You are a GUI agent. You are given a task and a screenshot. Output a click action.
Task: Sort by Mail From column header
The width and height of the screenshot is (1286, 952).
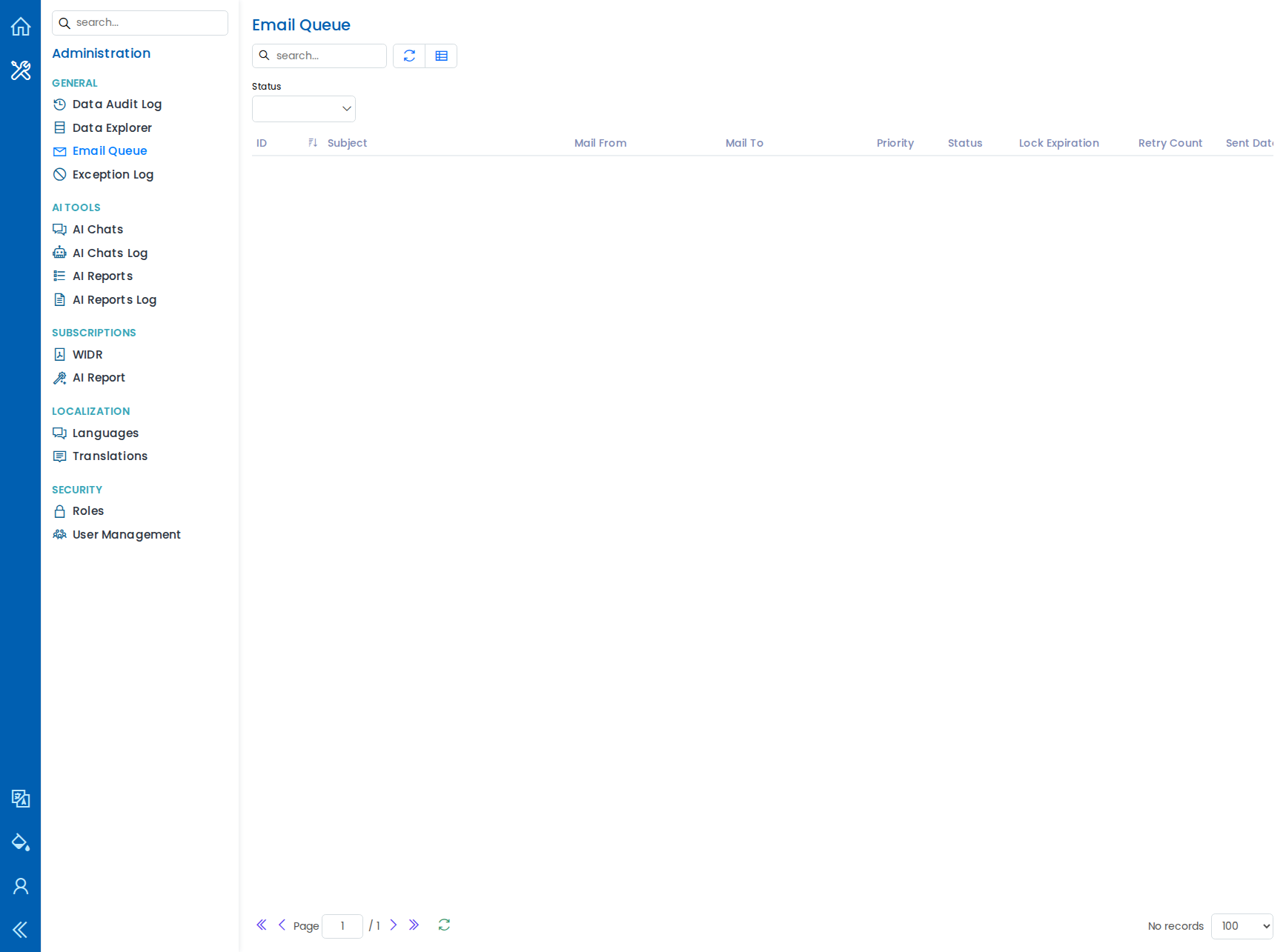coord(600,143)
